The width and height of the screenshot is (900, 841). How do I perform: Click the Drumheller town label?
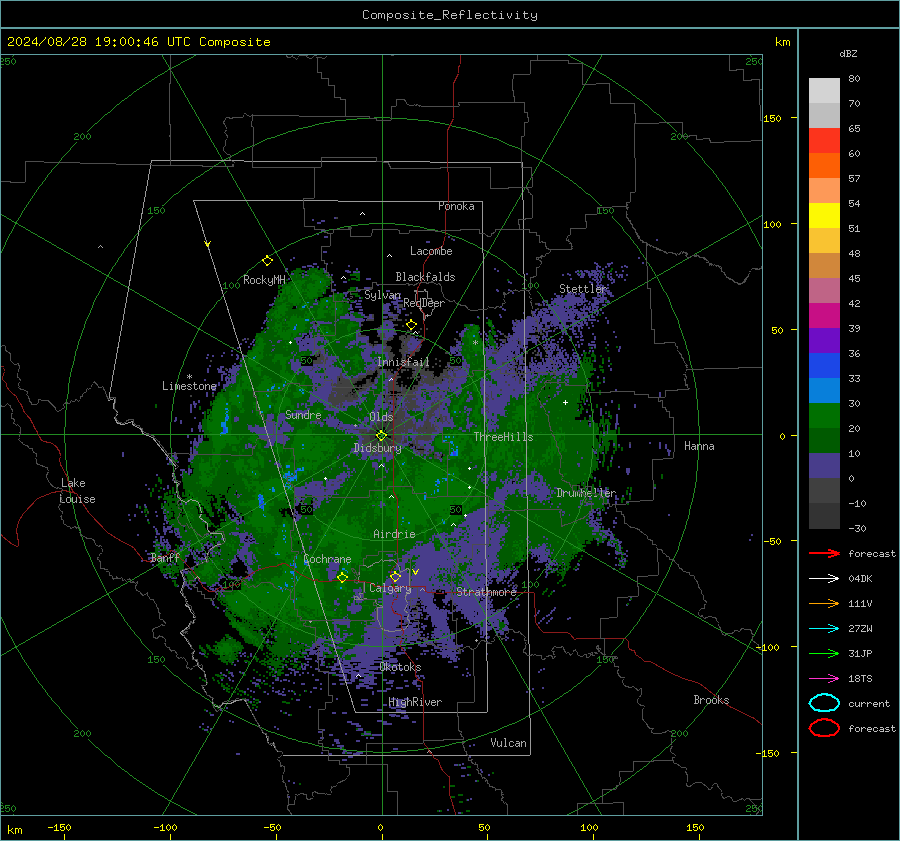point(586,493)
